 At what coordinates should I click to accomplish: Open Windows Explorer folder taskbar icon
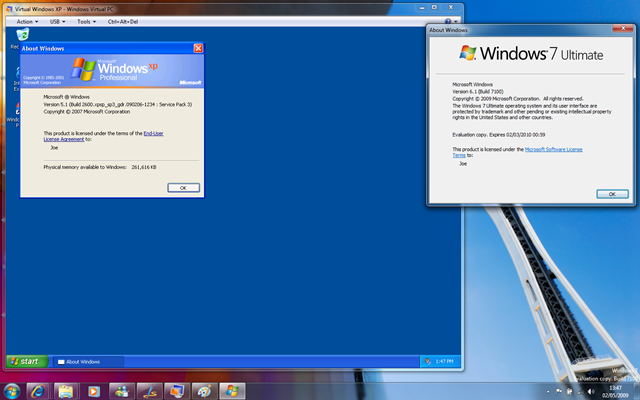tap(65, 391)
